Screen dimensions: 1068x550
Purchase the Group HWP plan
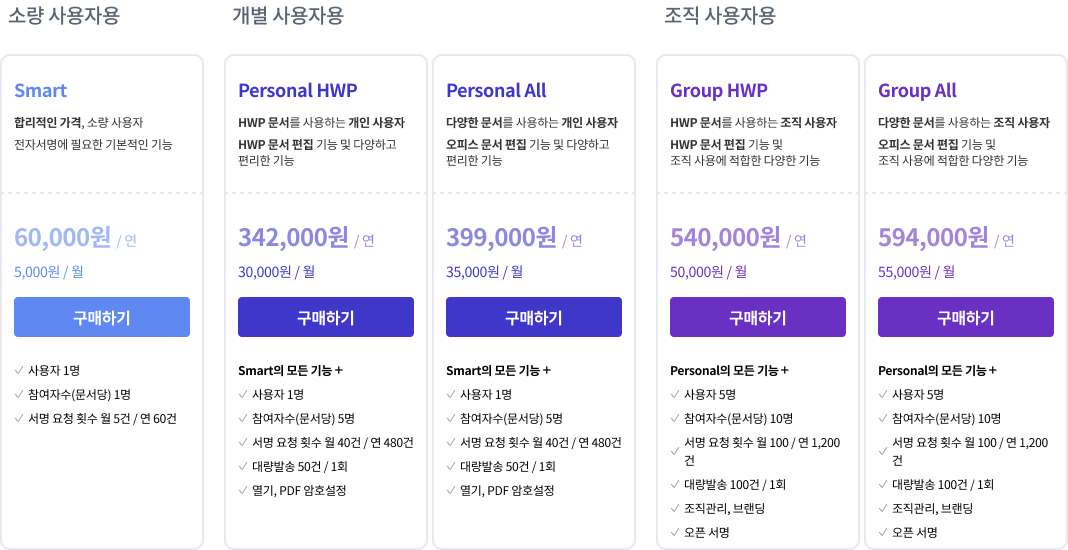coord(758,317)
